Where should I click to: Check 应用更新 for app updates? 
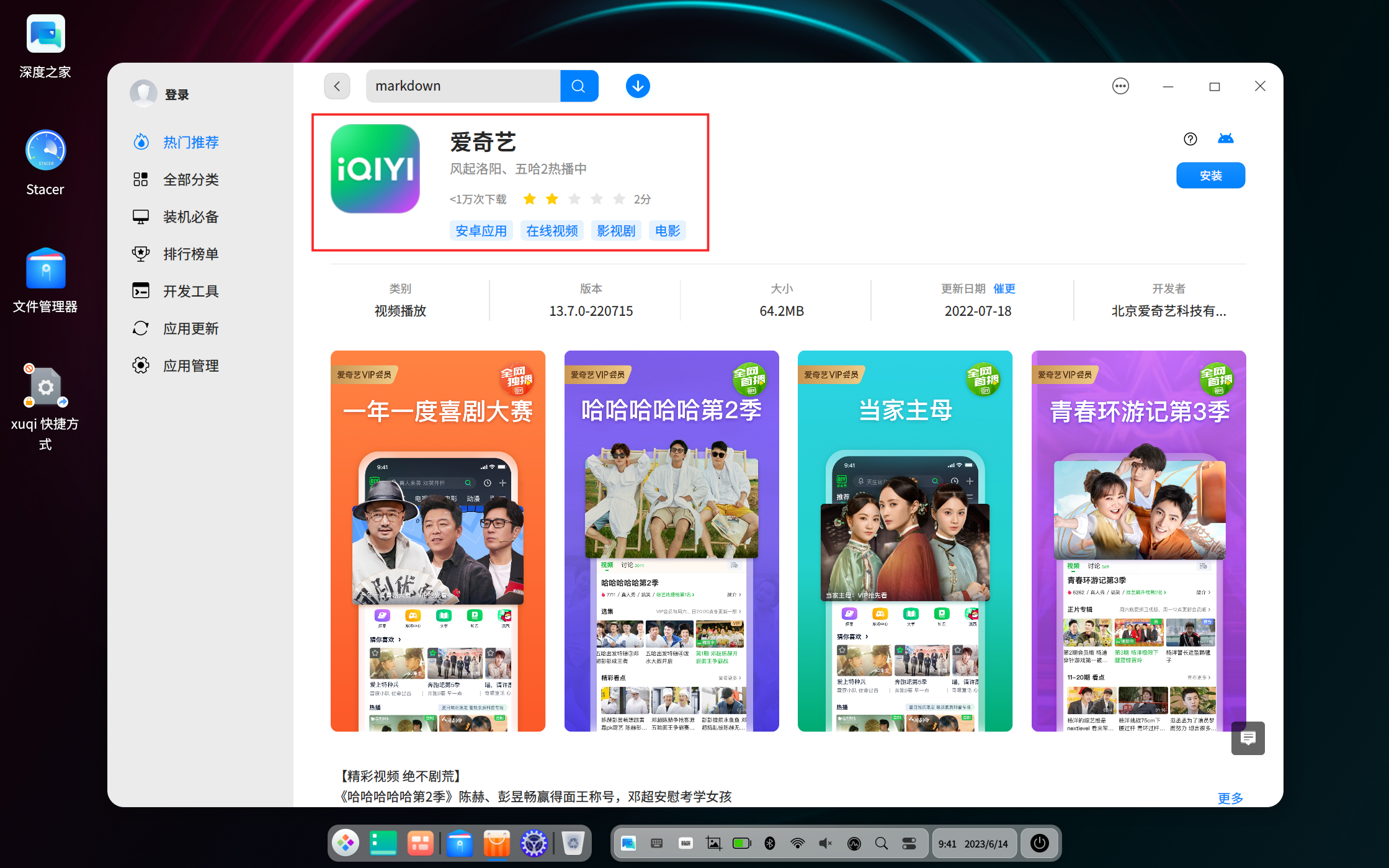coord(190,328)
